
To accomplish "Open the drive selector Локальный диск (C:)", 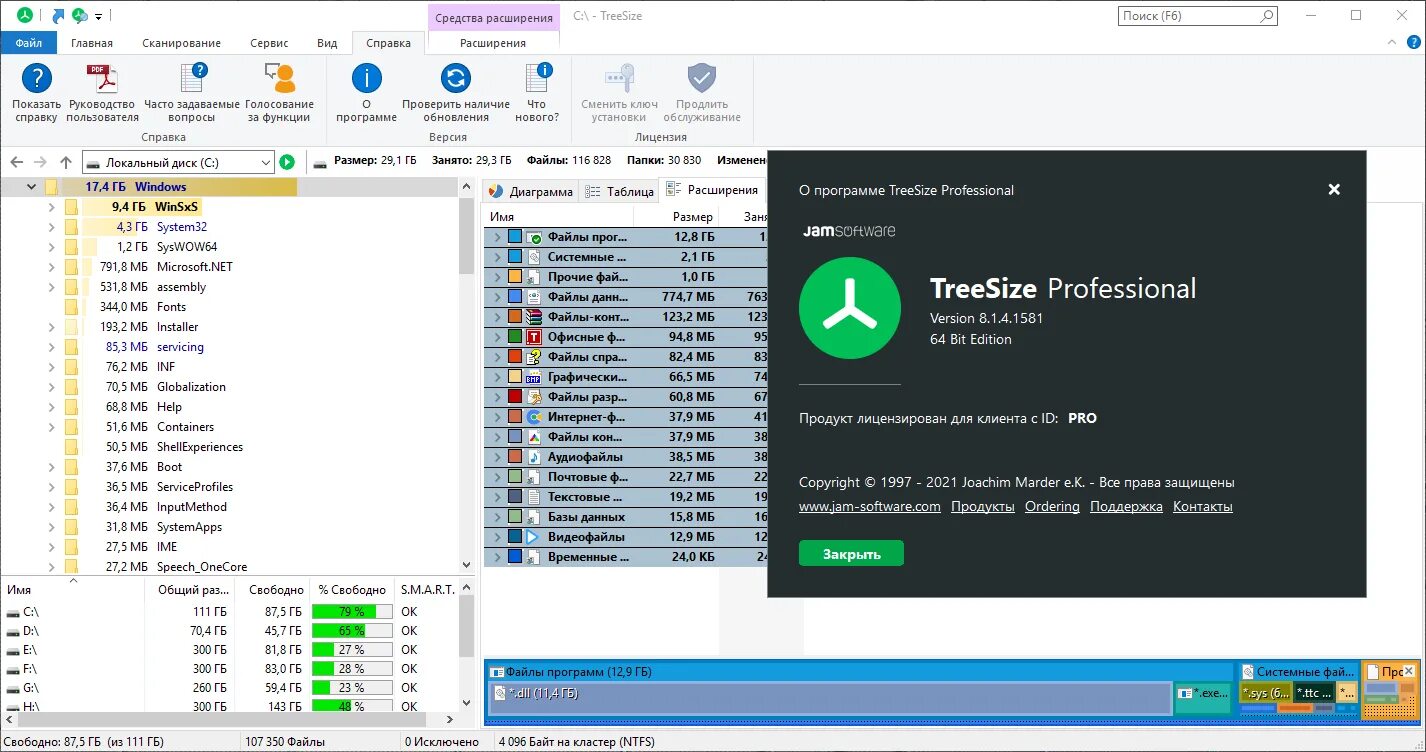I will coord(178,162).
